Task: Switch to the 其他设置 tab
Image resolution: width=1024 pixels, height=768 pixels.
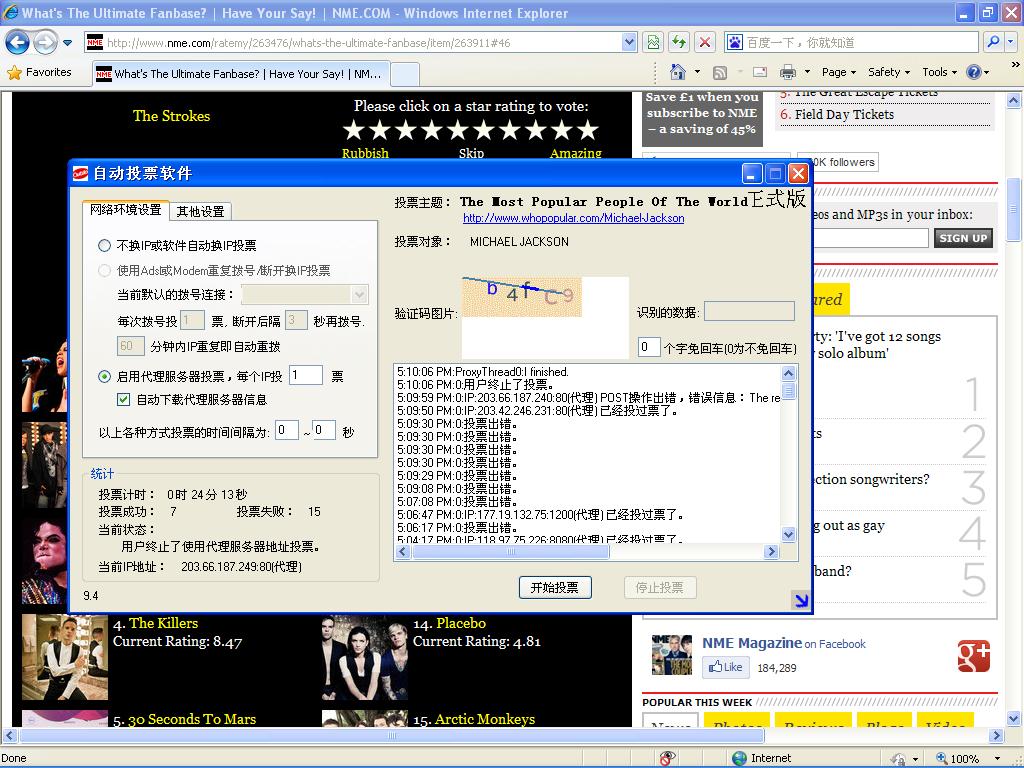Action: click(200, 211)
